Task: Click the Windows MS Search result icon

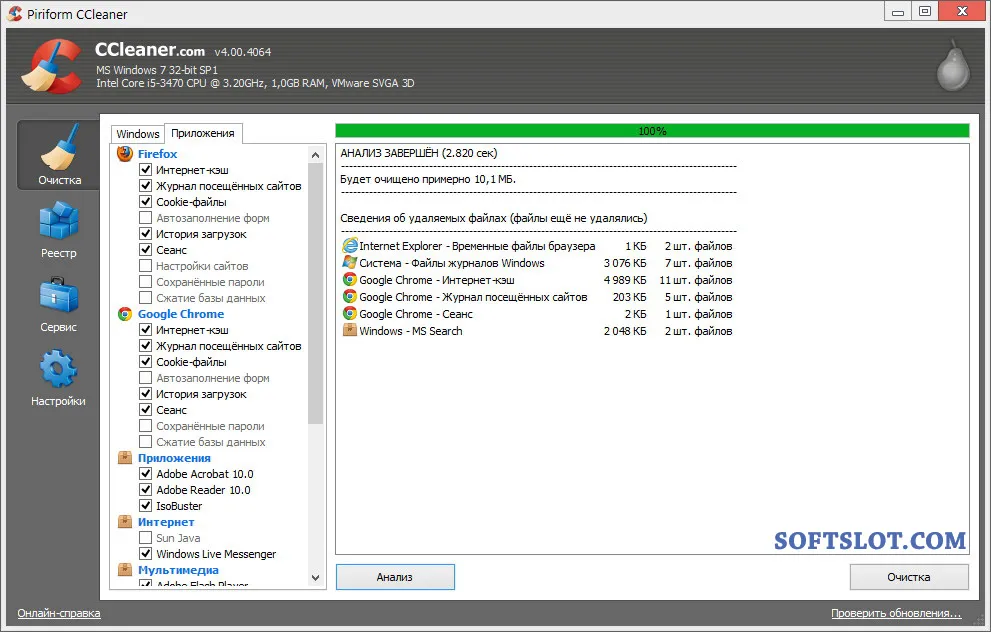Action: tap(350, 331)
